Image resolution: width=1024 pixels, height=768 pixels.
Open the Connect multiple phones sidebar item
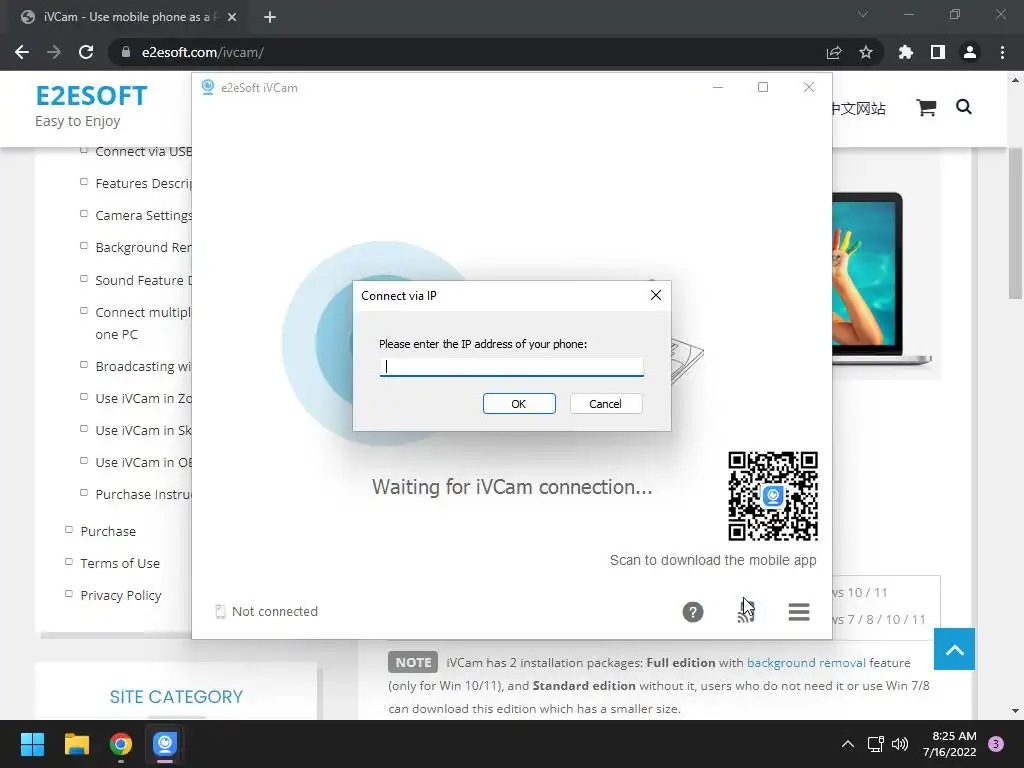[x=143, y=323]
